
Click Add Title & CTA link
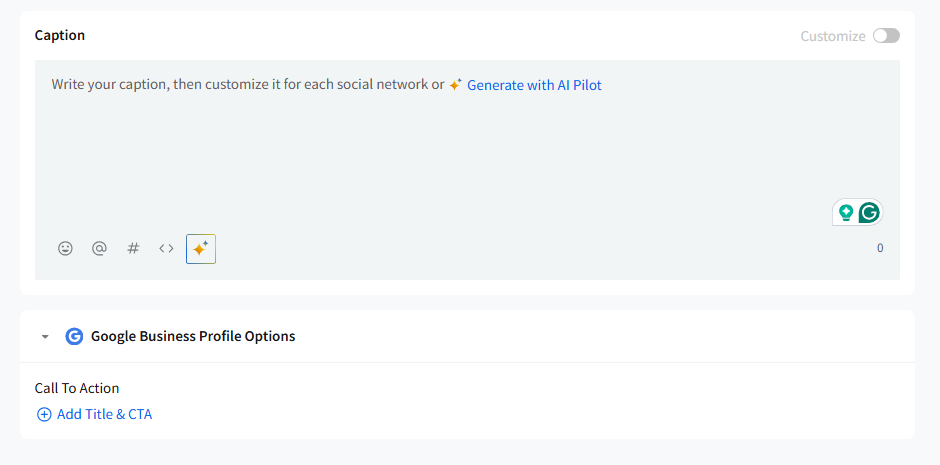pyautogui.click(x=104, y=414)
